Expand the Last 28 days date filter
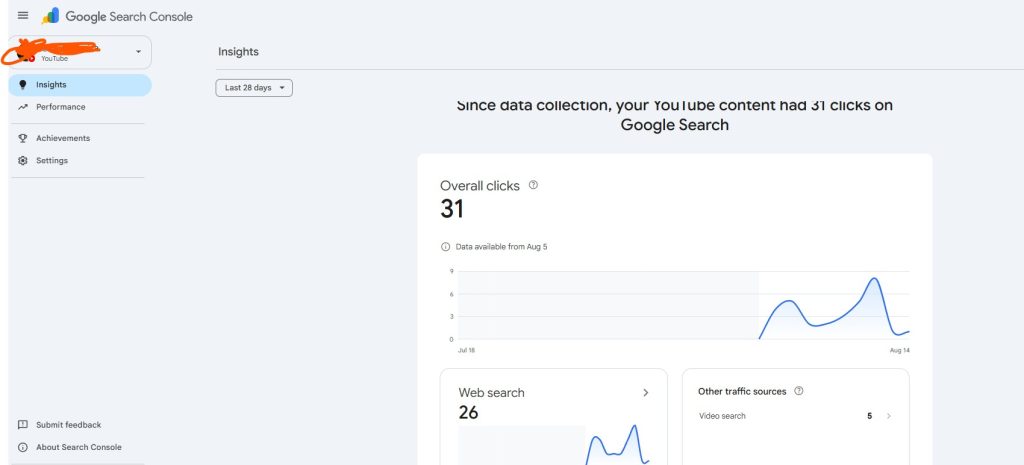Image resolution: width=1024 pixels, height=465 pixels. 254,88
